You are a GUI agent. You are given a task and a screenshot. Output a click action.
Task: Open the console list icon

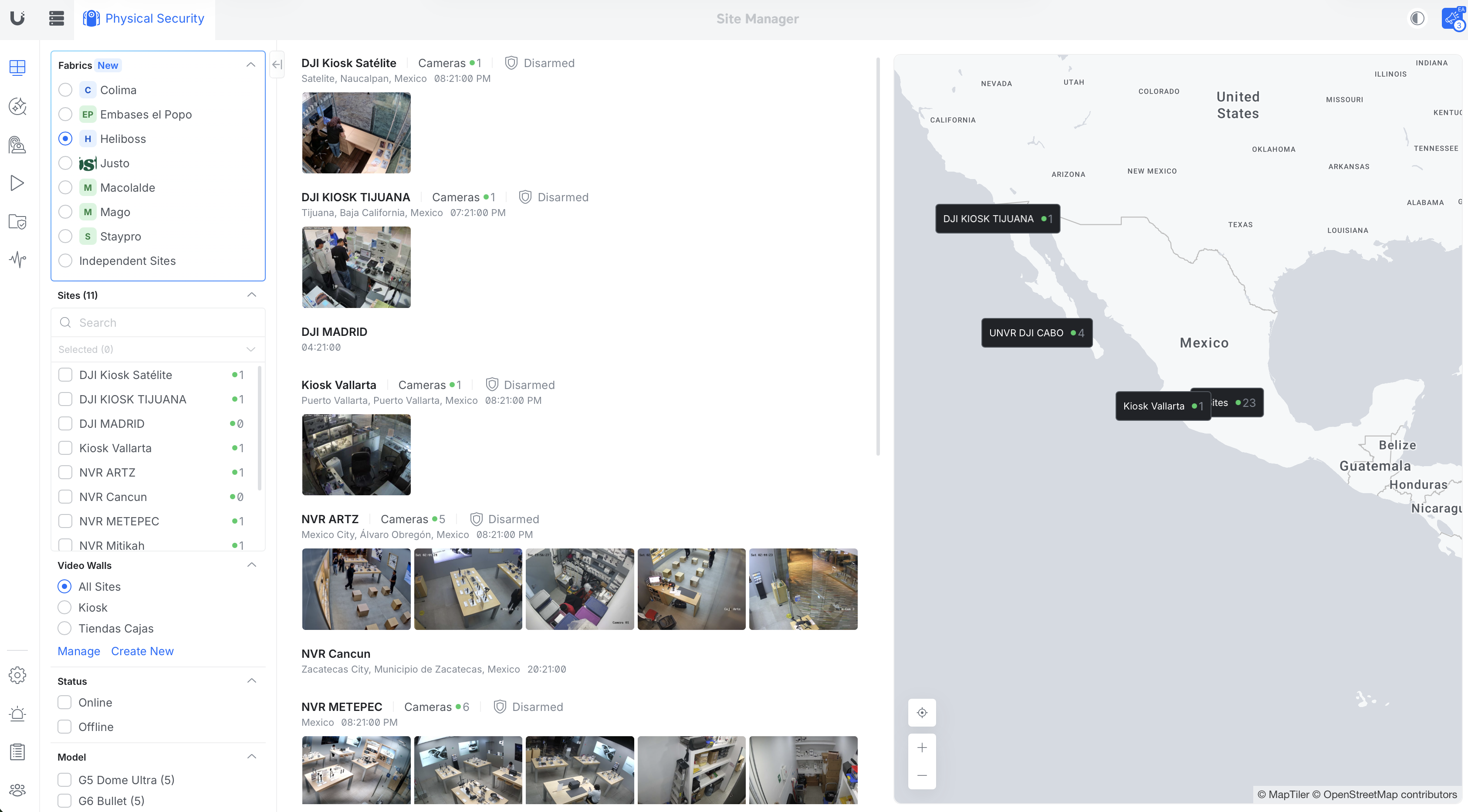click(57, 18)
